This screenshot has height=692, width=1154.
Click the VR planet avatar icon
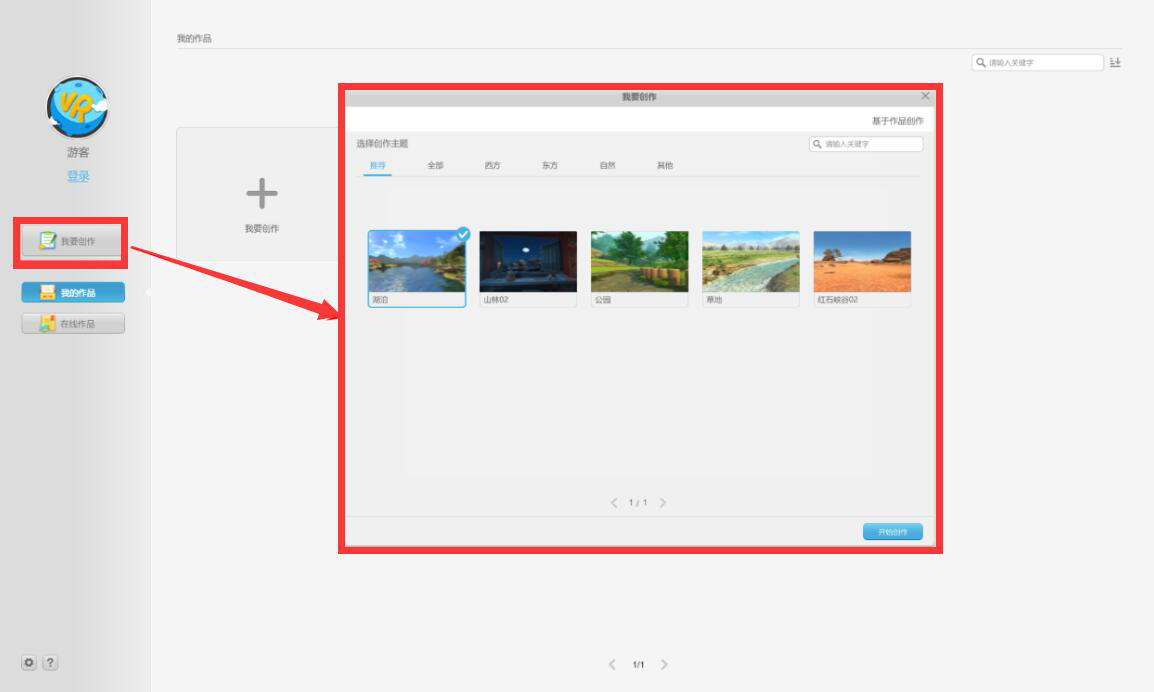(x=77, y=107)
